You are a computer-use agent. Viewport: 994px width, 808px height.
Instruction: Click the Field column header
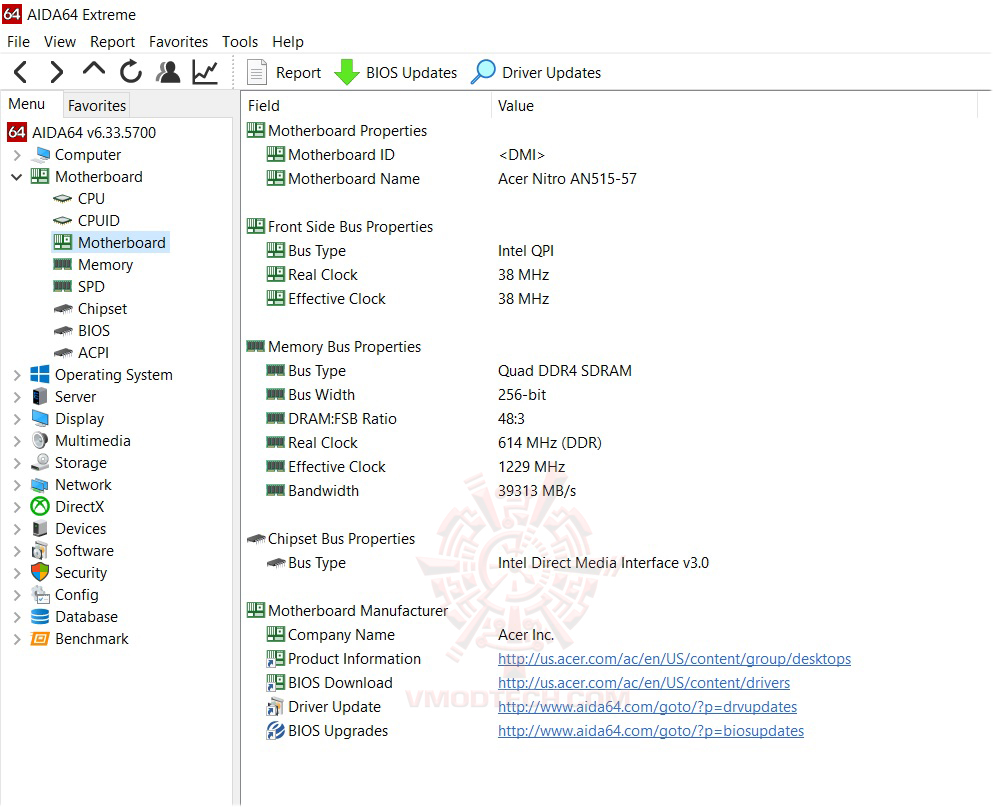point(366,106)
